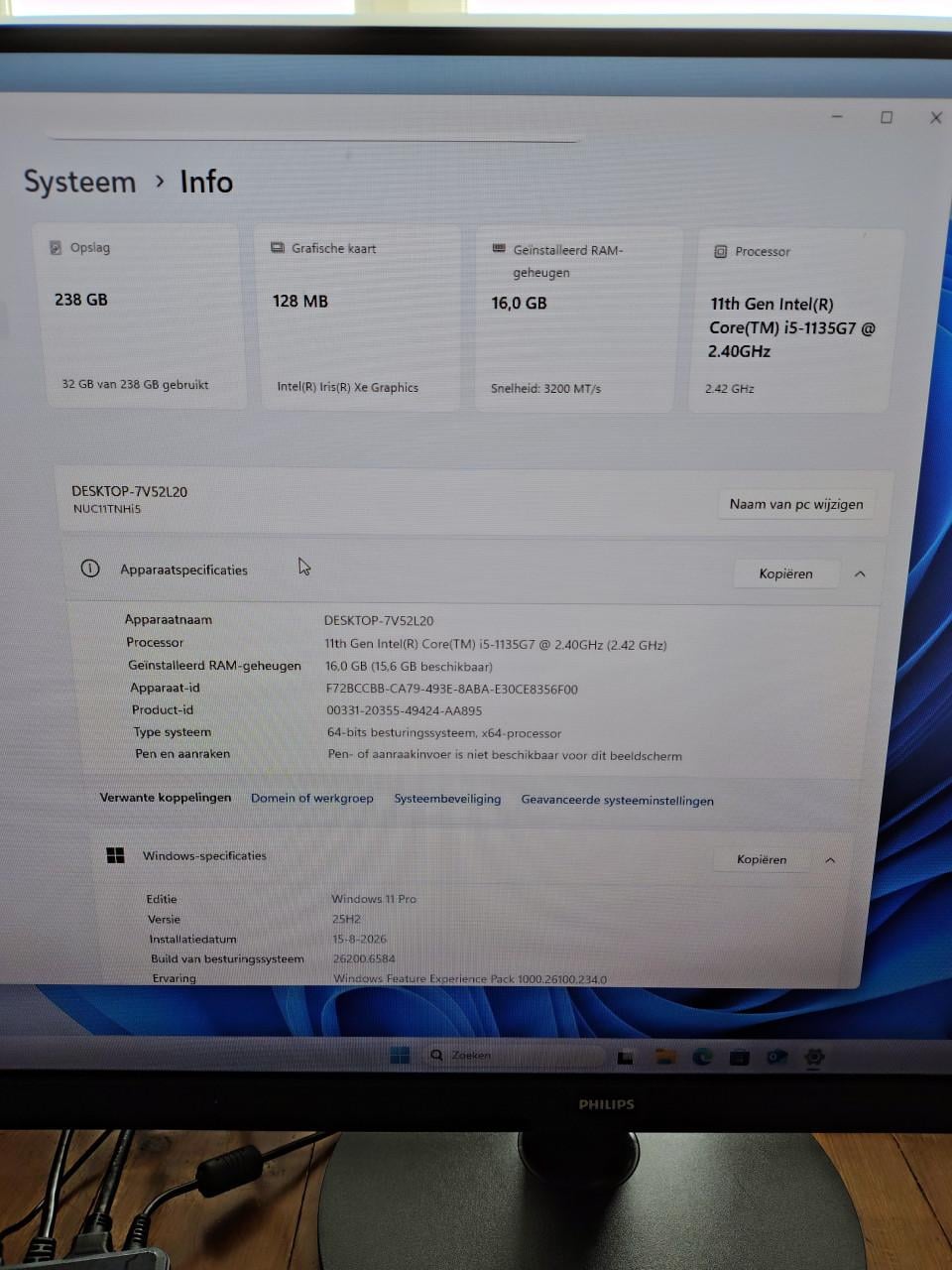Click the Windows logo beside Windows-specificaties
The width and height of the screenshot is (952, 1270).
115,855
